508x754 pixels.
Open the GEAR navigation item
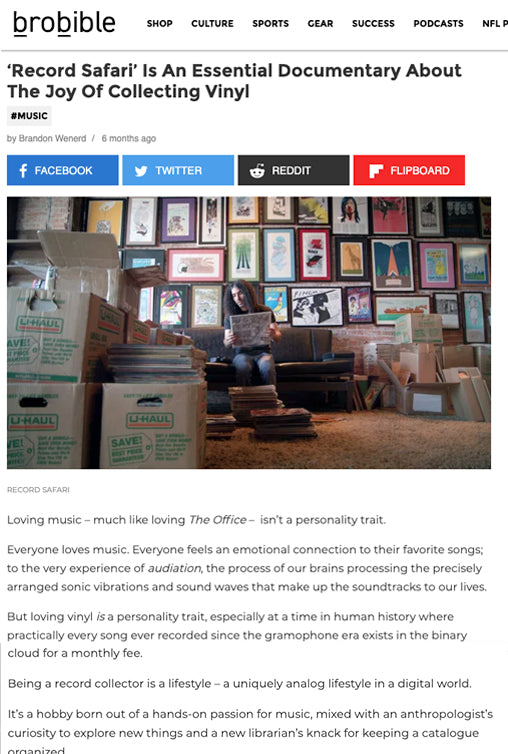(x=320, y=24)
